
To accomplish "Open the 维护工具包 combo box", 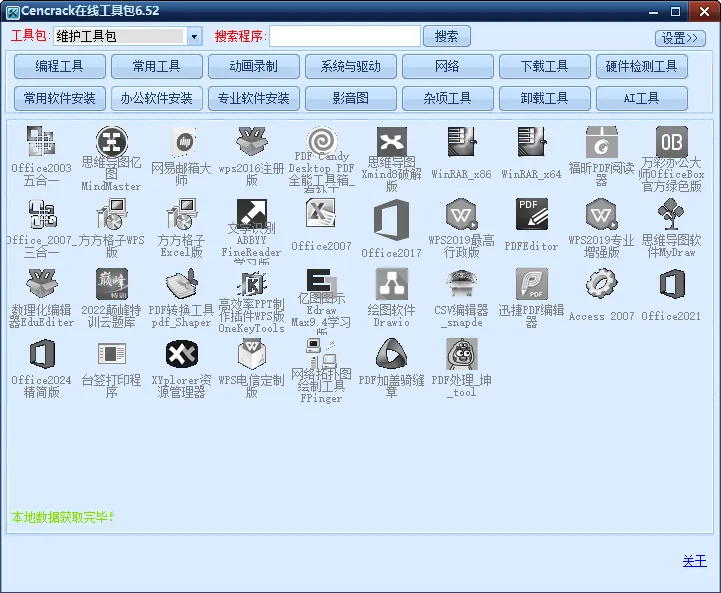I will [128, 36].
